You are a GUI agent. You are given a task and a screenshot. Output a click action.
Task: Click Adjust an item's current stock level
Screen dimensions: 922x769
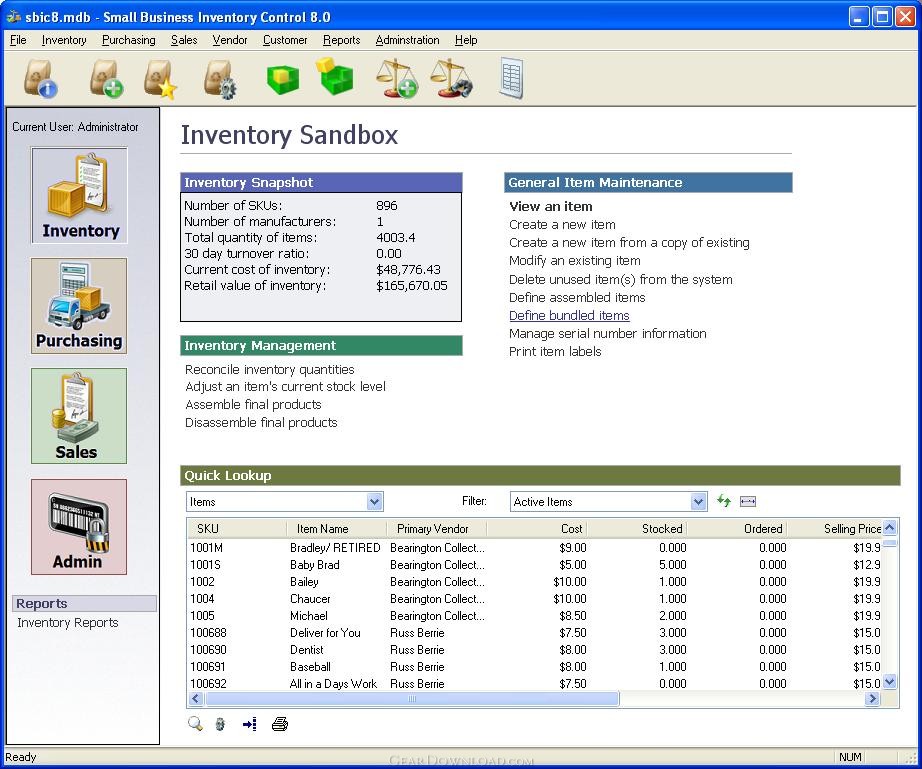point(285,386)
